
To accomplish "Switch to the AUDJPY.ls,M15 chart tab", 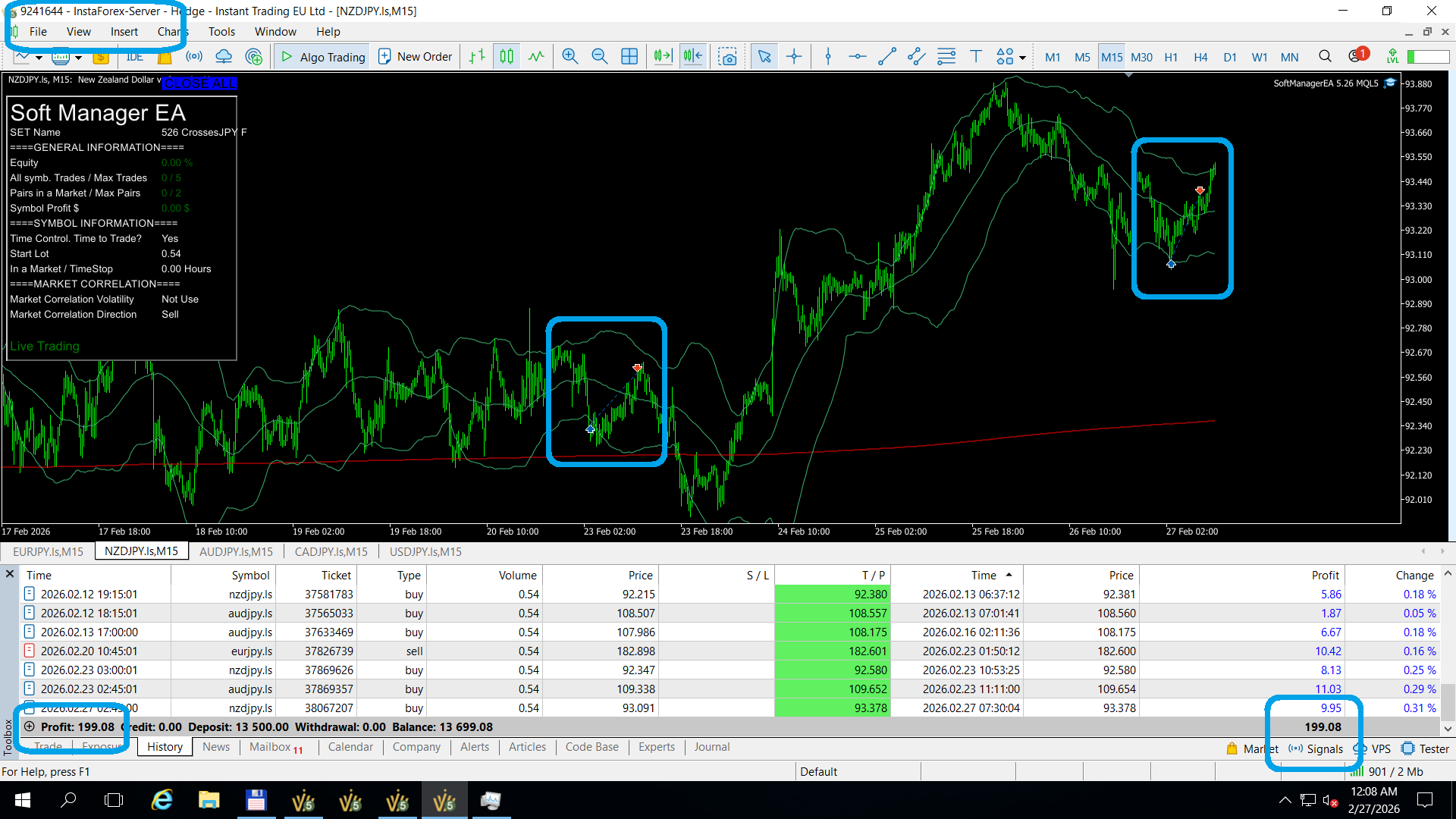I will 236,551.
